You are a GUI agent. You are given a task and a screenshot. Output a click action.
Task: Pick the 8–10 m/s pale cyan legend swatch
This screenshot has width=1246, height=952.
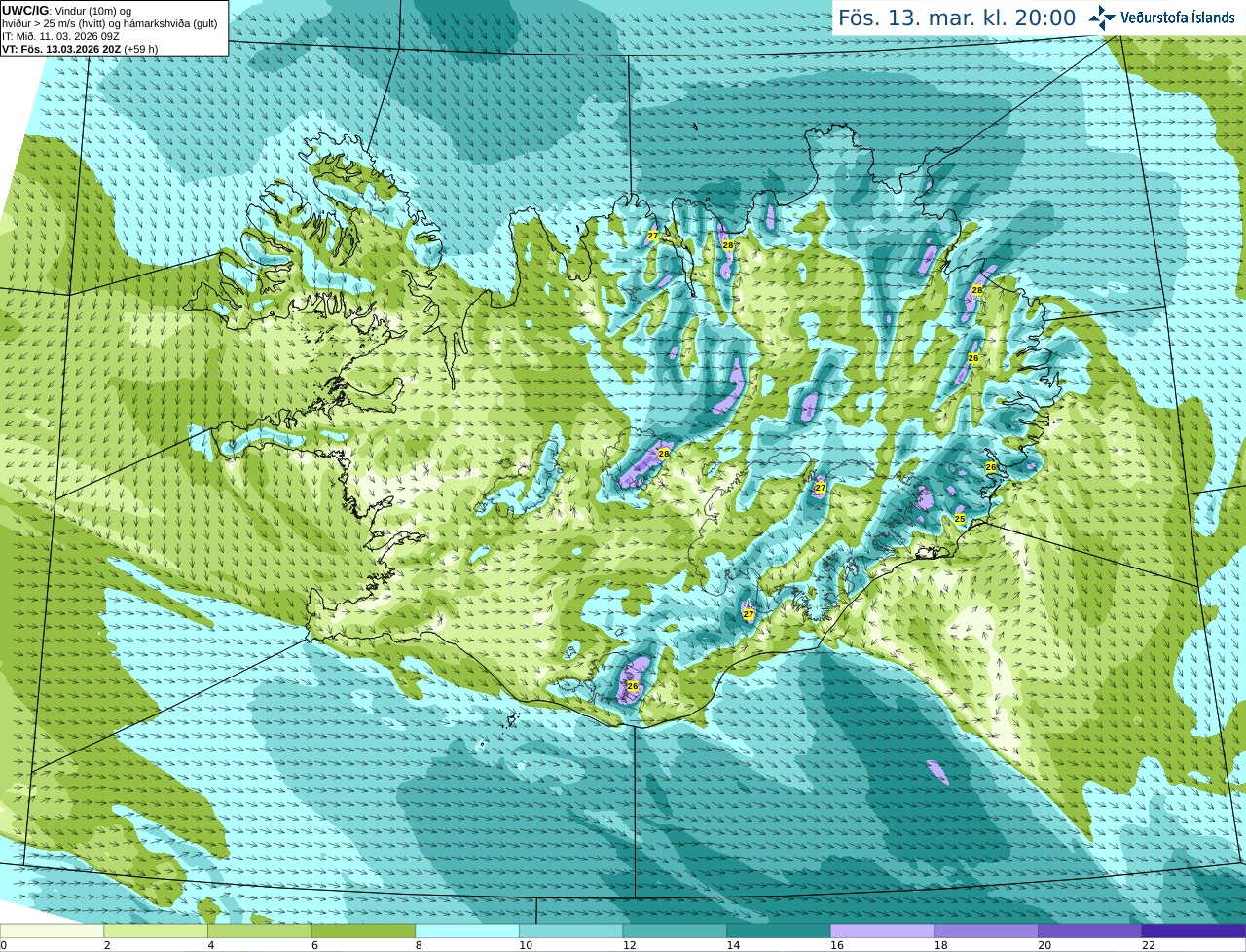point(467,932)
